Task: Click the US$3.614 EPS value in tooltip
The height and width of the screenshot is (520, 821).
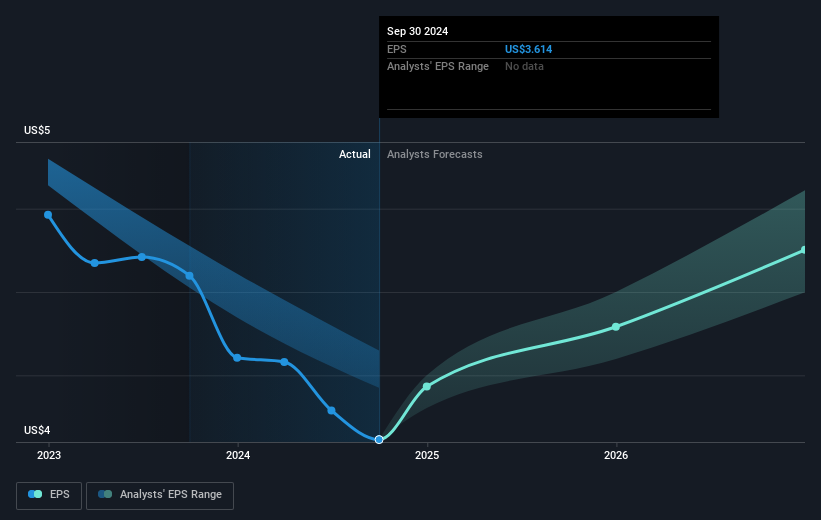Action: point(528,49)
